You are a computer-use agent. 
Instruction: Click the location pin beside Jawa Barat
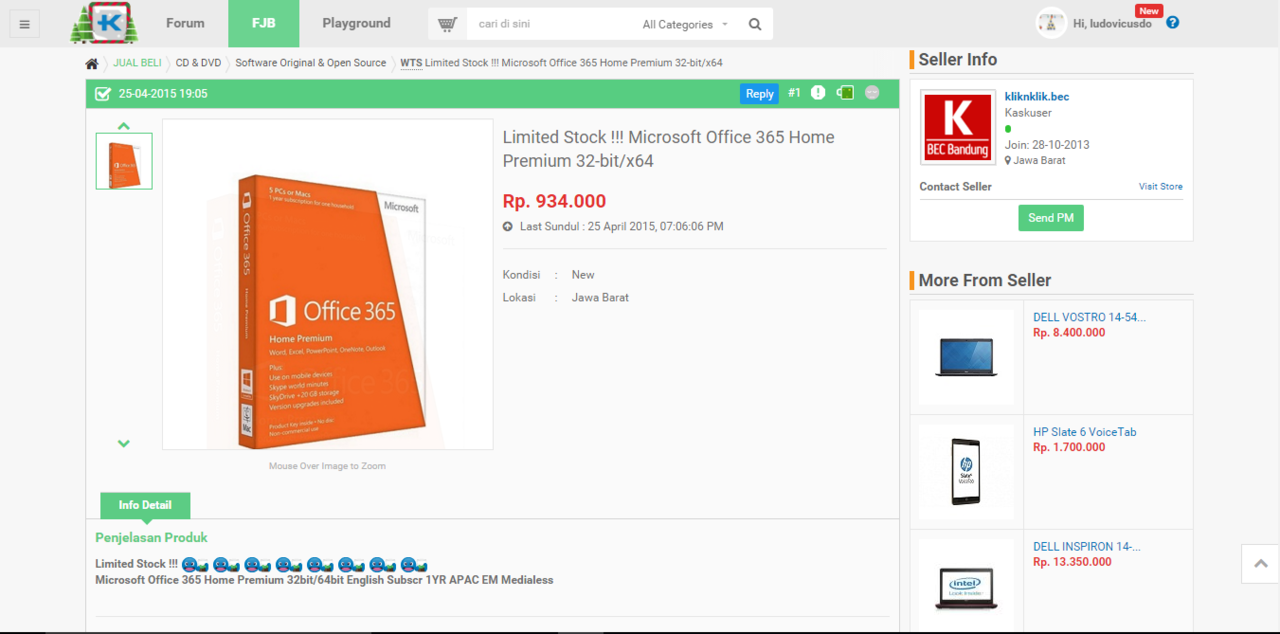pos(1009,160)
